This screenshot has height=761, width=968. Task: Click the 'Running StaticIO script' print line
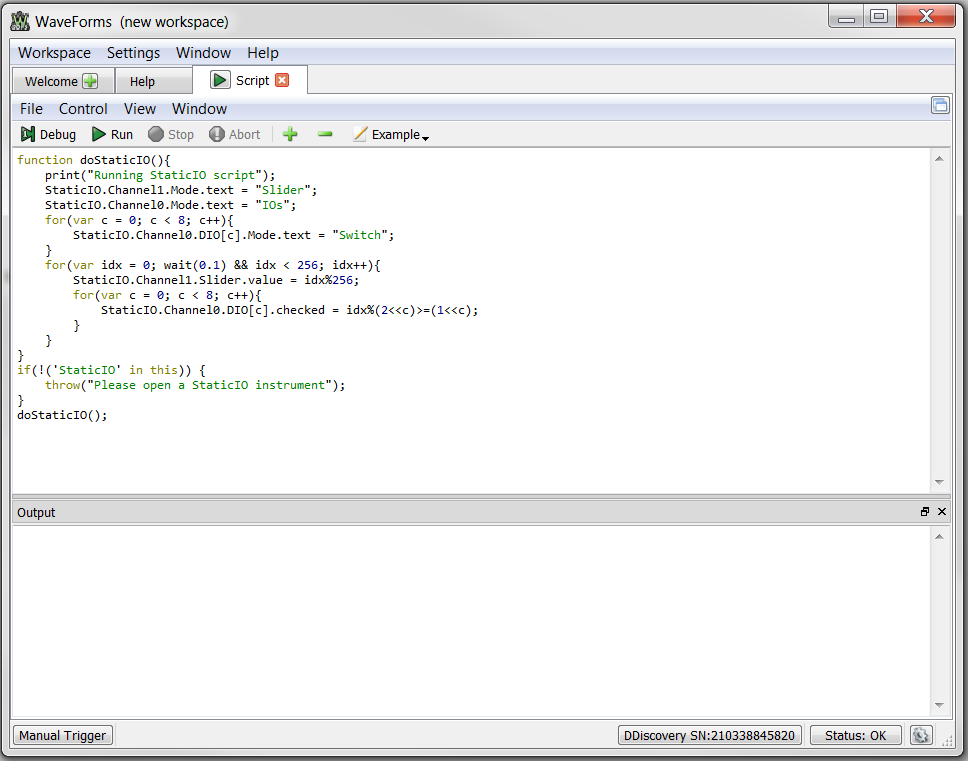(x=160, y=175)
